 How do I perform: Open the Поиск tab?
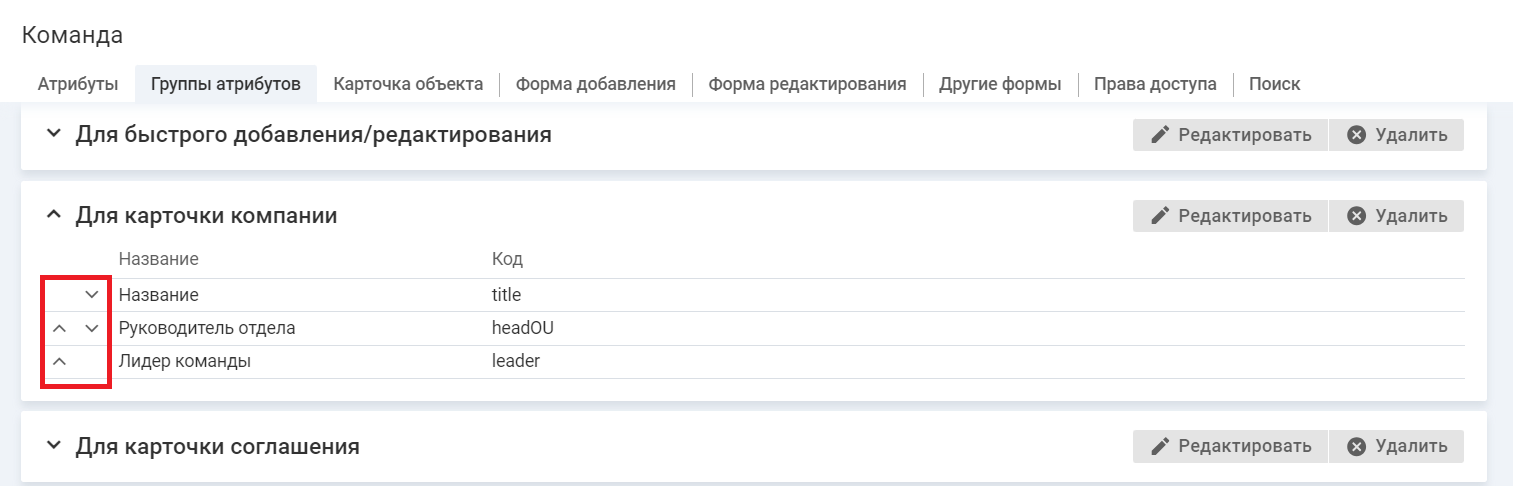pos(1274,84)
